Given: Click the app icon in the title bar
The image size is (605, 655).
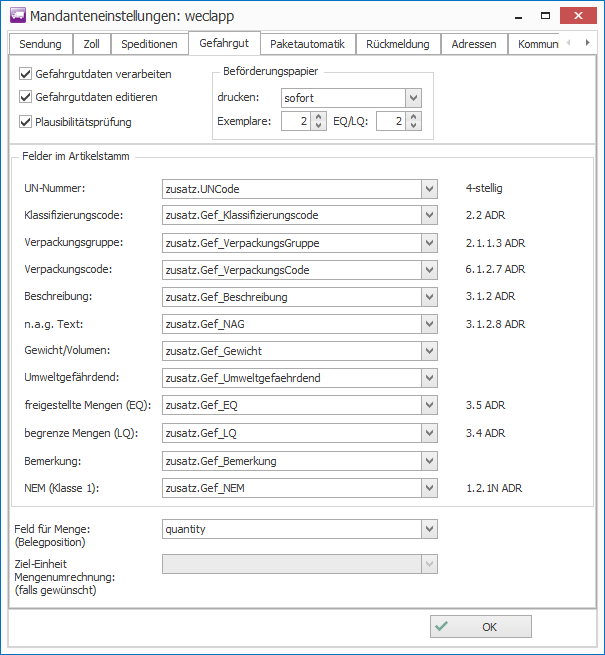Looking at the screenshot, I should [x=15, y=15].
